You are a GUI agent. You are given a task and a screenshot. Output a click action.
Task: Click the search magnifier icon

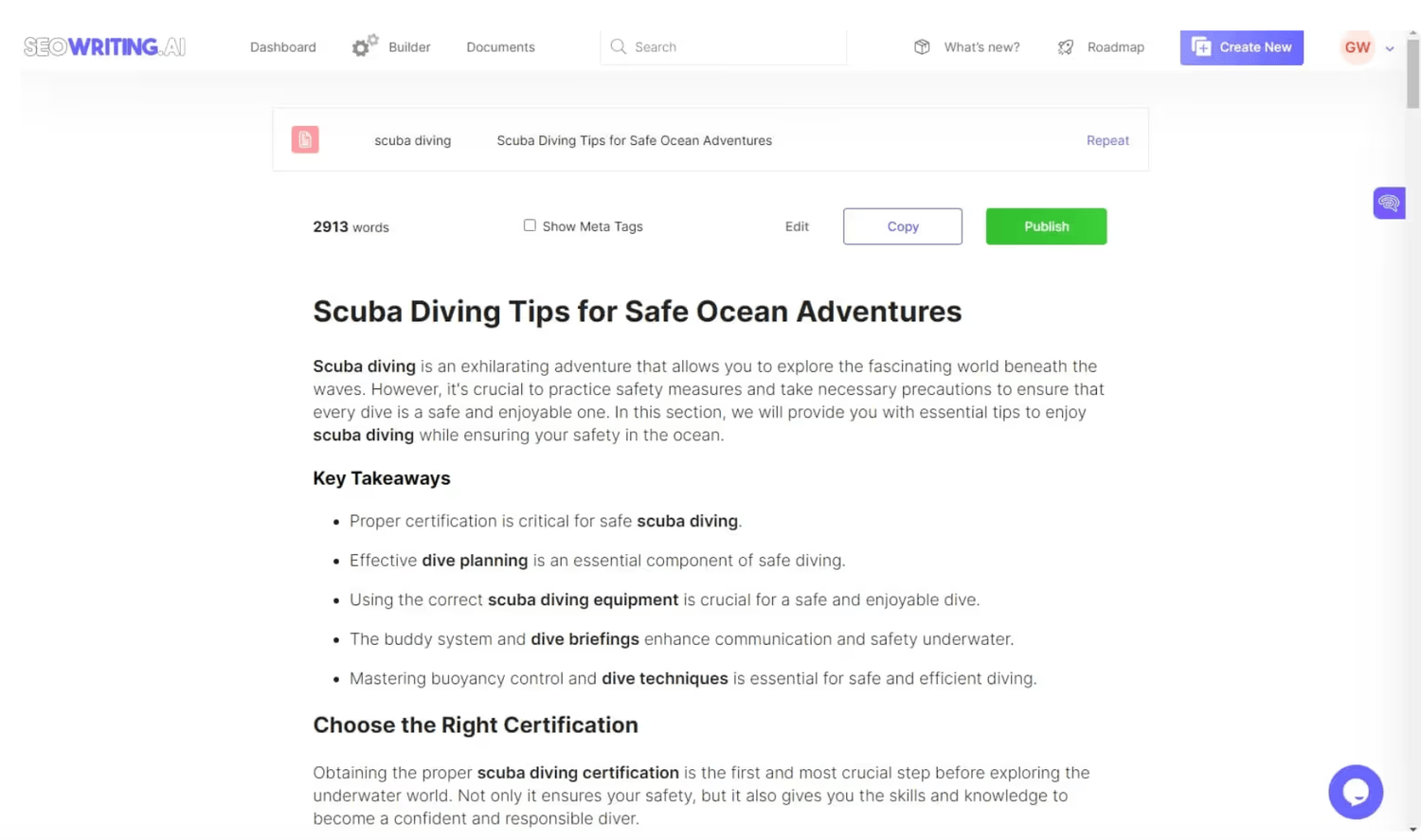(x=619, y=46)
